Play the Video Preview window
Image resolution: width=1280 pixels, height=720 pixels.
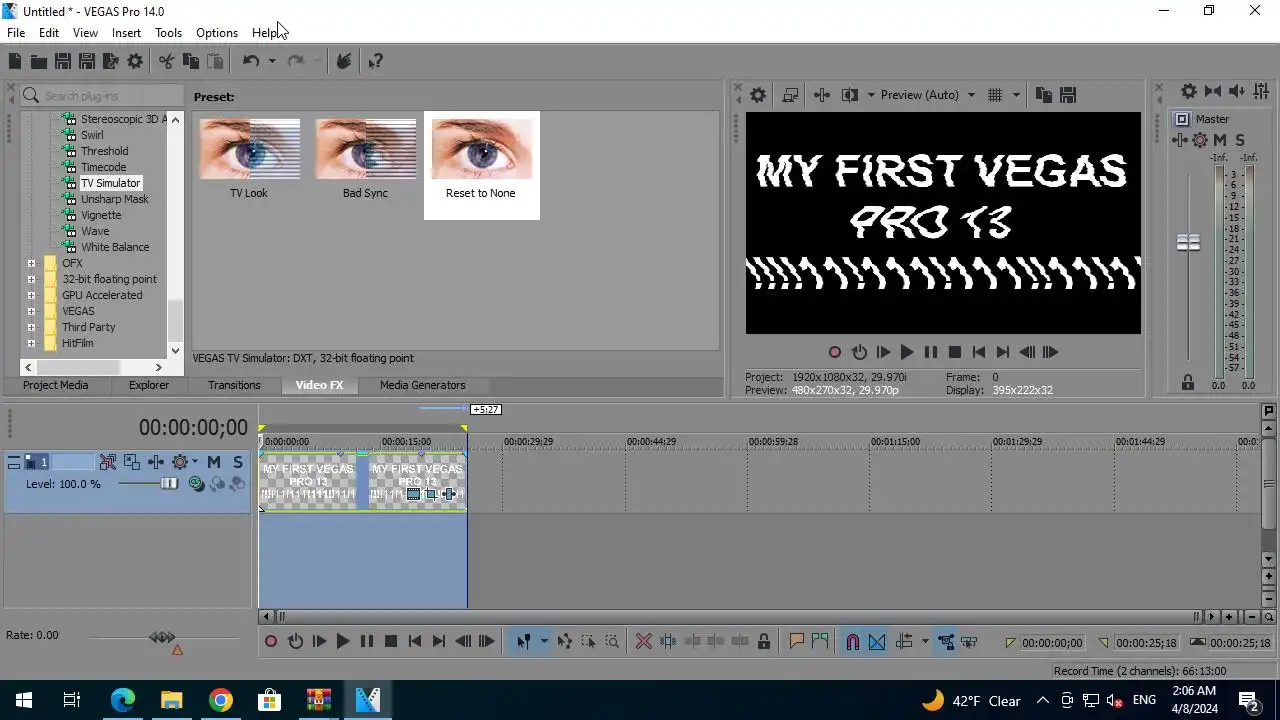pyautogui.click(x=906, y=352)
